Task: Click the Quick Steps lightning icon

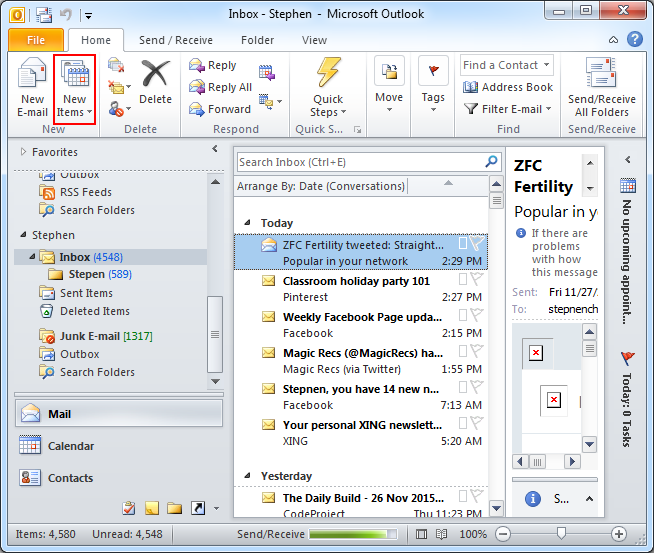Action: click(328, 72)
